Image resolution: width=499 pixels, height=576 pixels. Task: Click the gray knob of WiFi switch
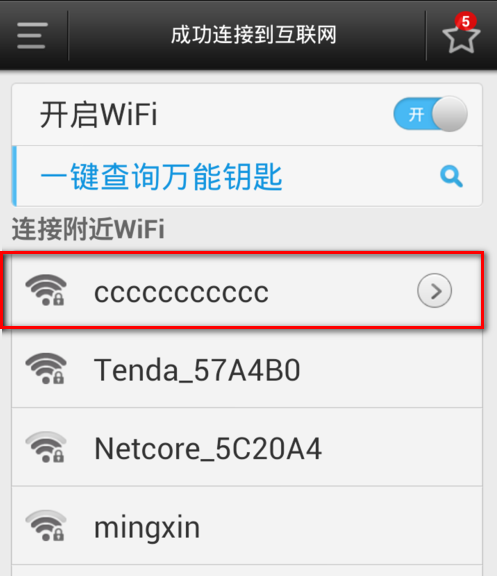(x=449, y=114)
